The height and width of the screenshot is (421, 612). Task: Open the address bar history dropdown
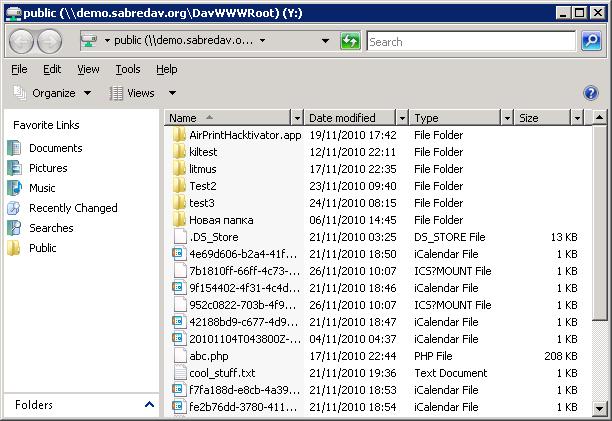coord(325,41)
